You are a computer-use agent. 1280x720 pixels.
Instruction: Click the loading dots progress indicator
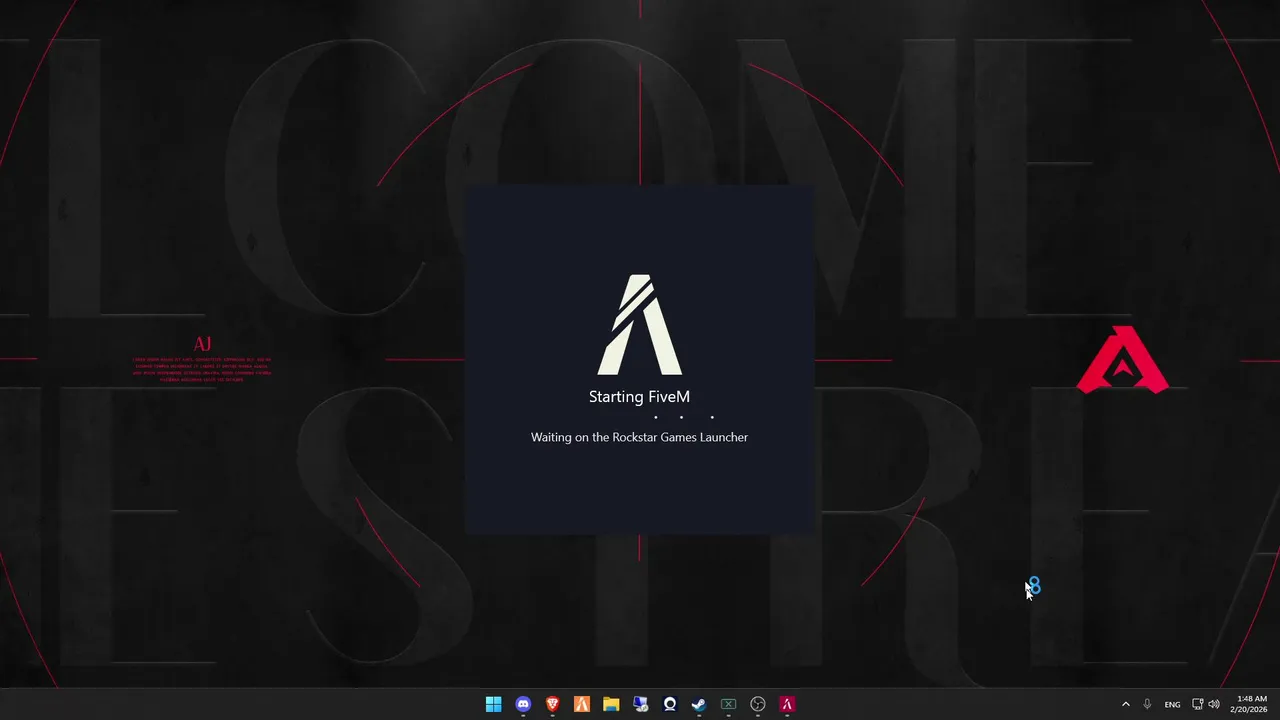point(684,417)
